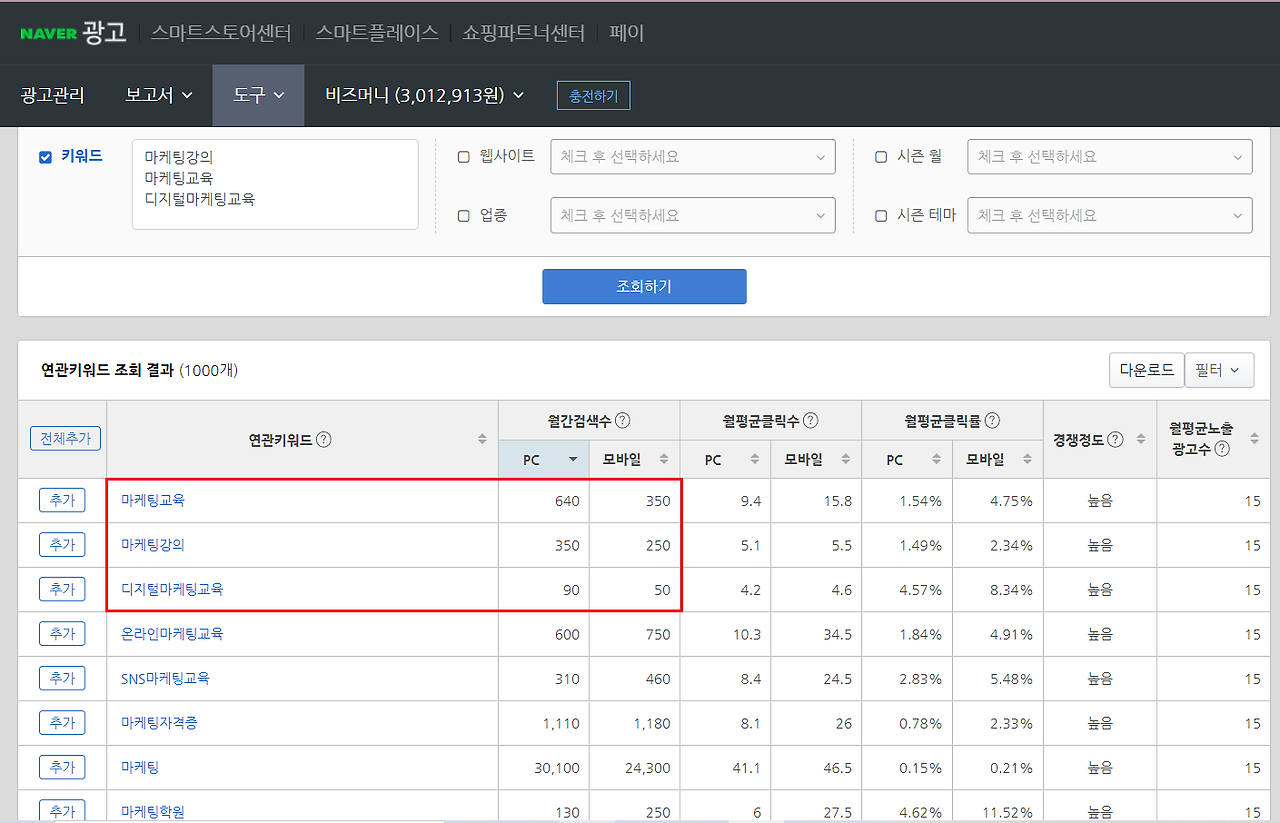Check the 웹사이트 checkbox
Image resolution: width=1280 pixels, height=823 pixels.
(463, 157)
